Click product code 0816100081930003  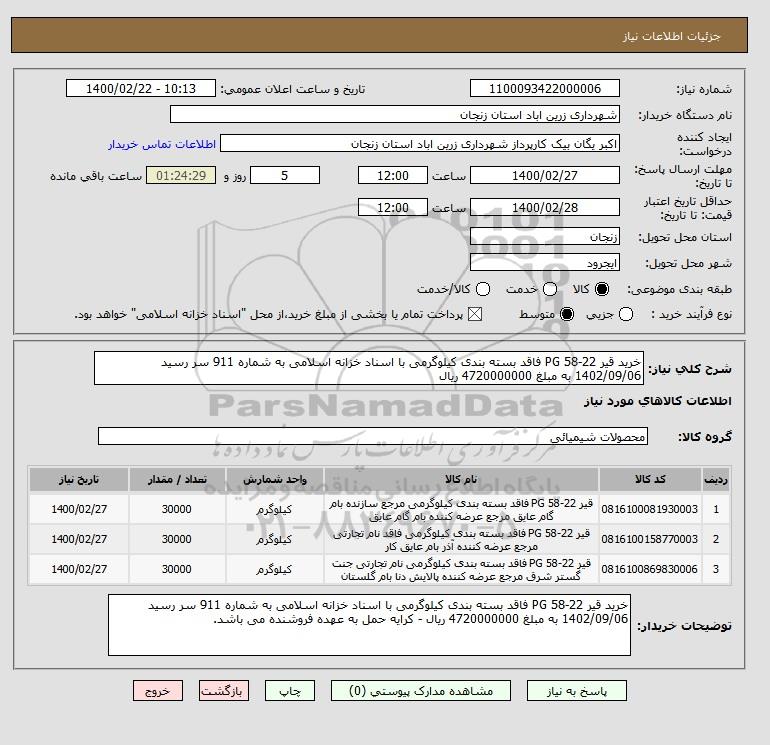pos(649,510)
